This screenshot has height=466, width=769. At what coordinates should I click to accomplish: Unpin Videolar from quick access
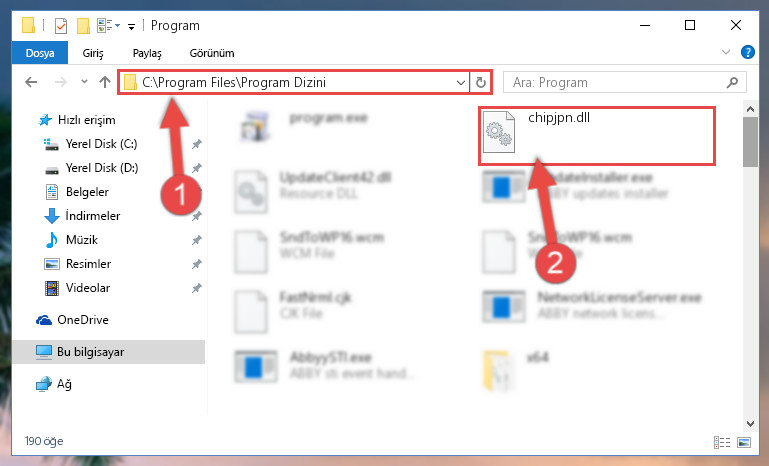[197, 288]
